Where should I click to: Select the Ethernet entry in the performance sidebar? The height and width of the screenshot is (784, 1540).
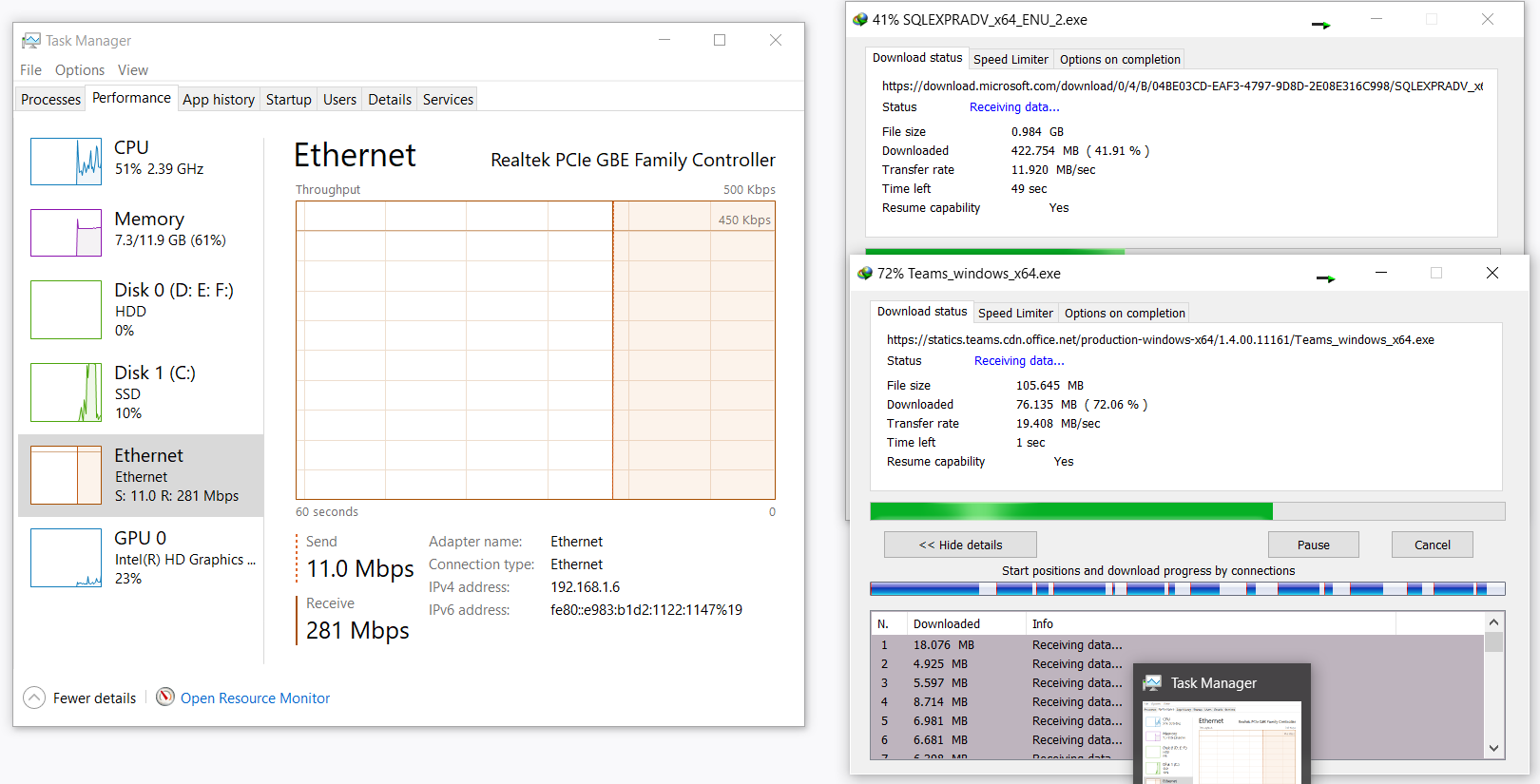point(141,475)
